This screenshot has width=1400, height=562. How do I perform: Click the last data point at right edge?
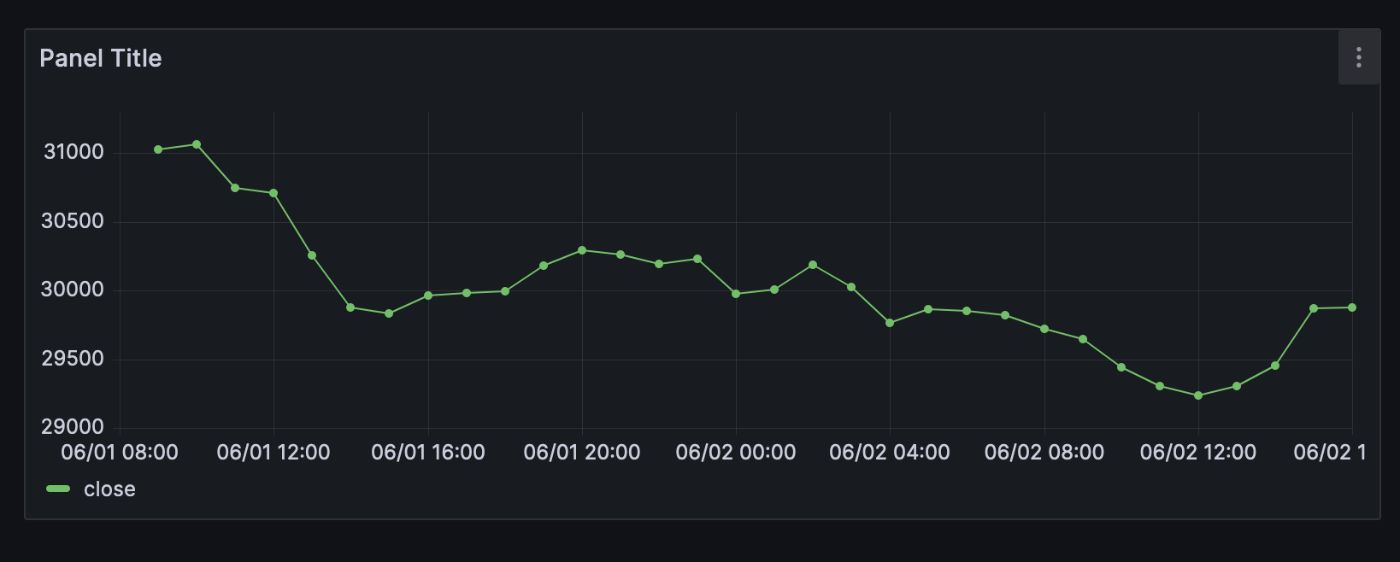(1352, 308)
